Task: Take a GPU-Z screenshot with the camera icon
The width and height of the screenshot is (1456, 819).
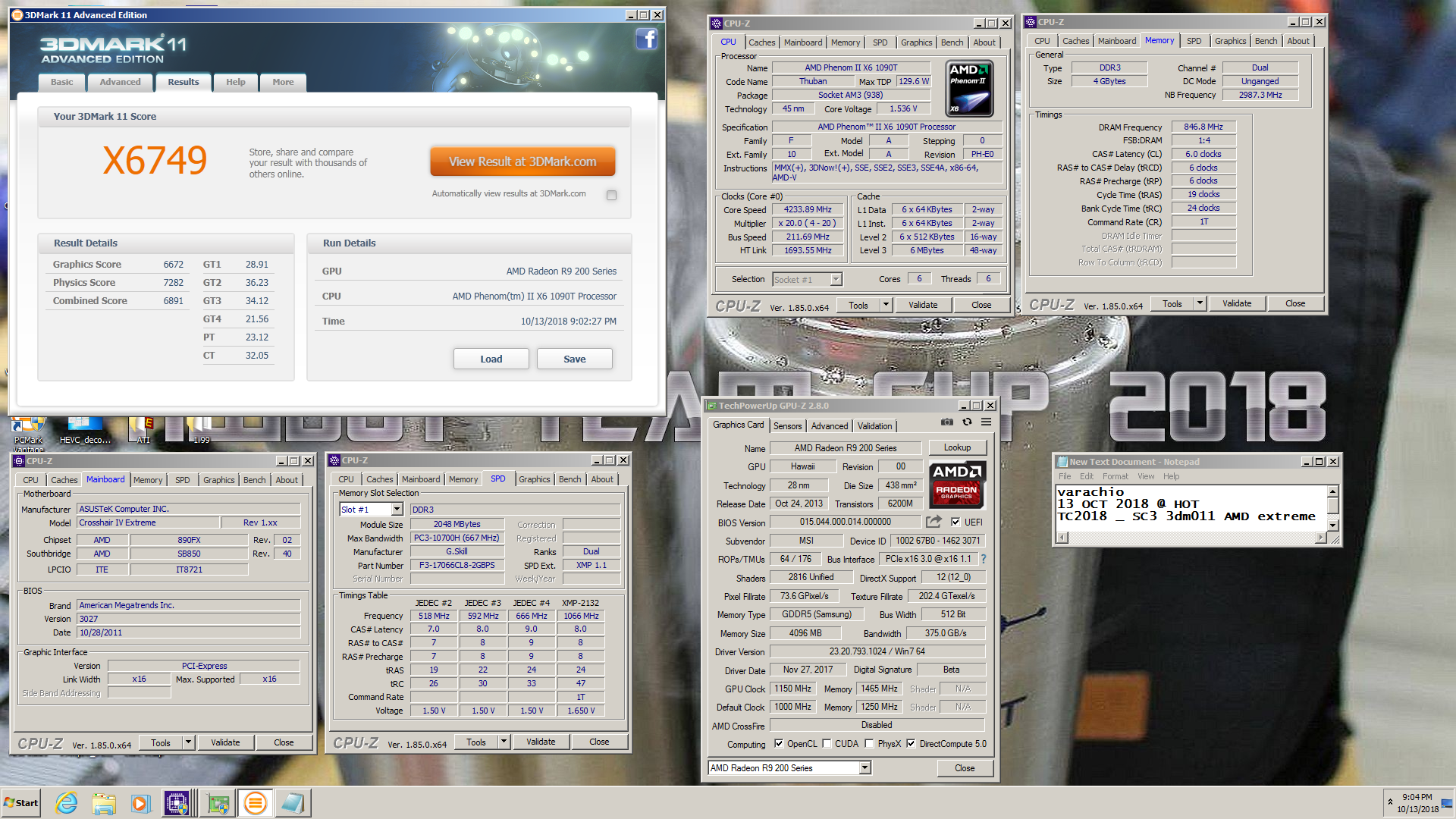Action: point(947,422)
